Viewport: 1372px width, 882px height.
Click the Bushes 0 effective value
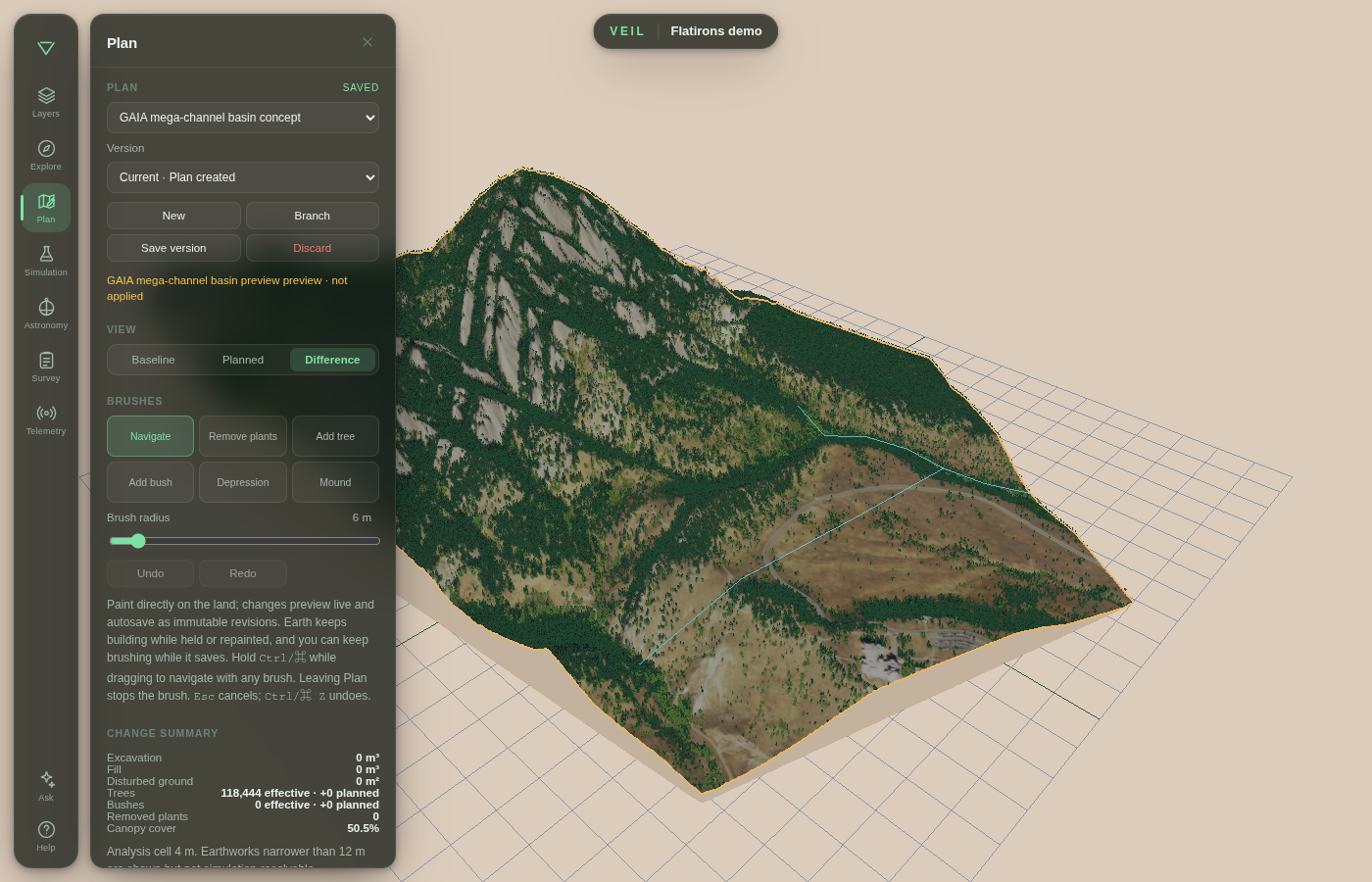click(x=317, y=805)
